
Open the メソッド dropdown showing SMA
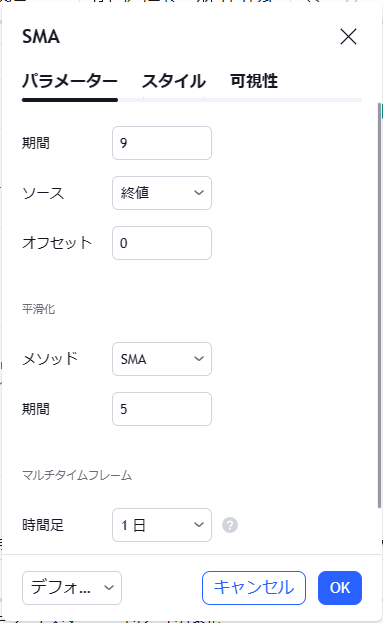tap(162, 359)
